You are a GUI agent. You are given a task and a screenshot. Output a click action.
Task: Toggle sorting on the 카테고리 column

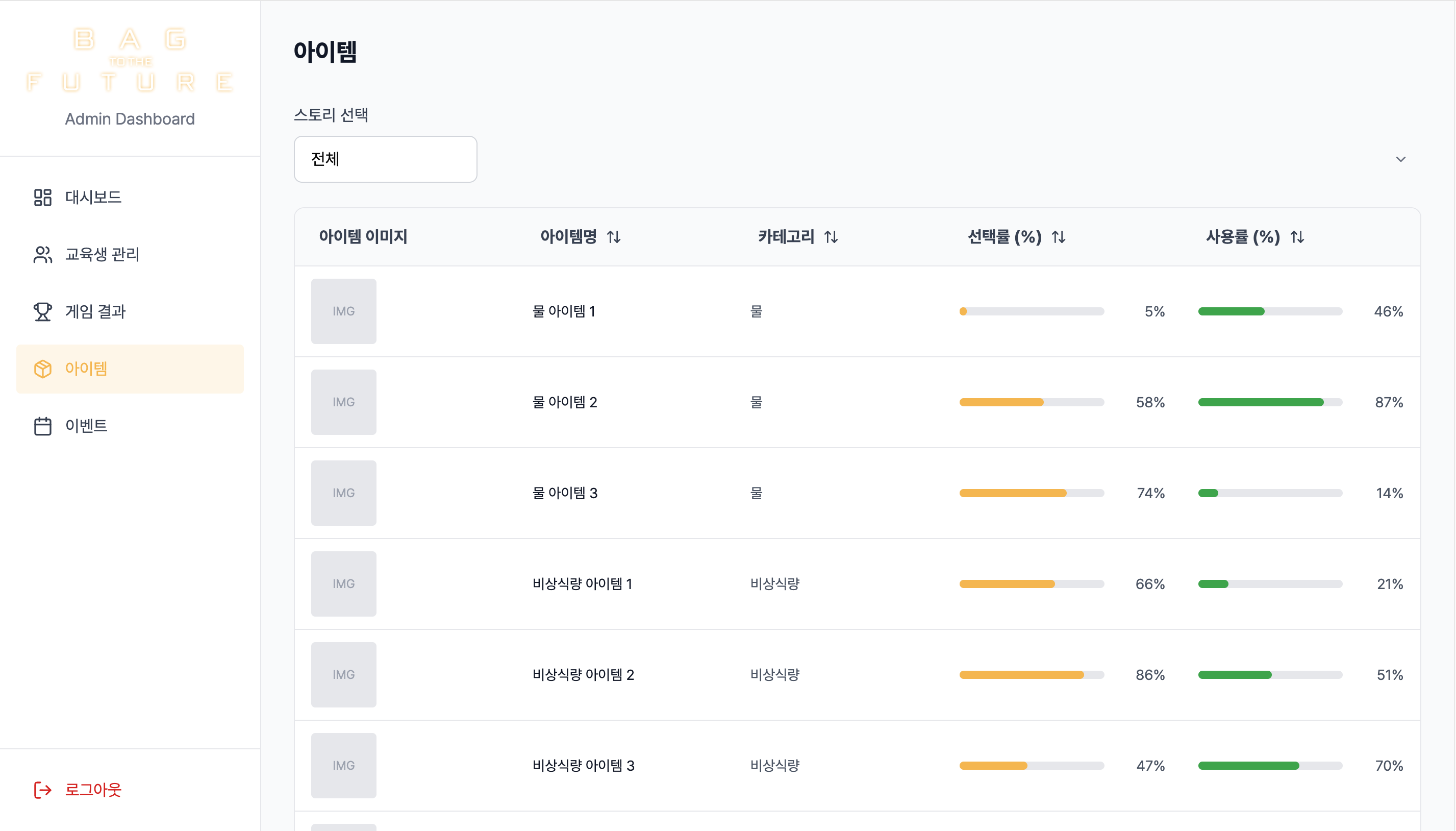pyautogui.click(x=831, y=237)
